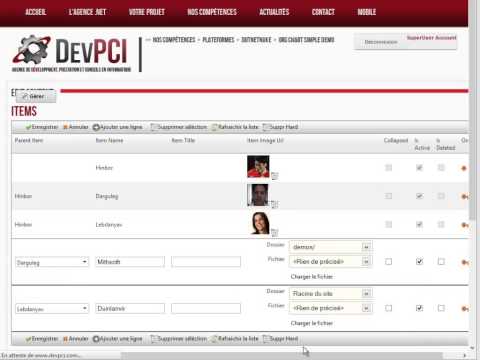The width and height of the screenshot is (480, 360).
Task: Click small image icon beside woman's photo
Action: 275,232
